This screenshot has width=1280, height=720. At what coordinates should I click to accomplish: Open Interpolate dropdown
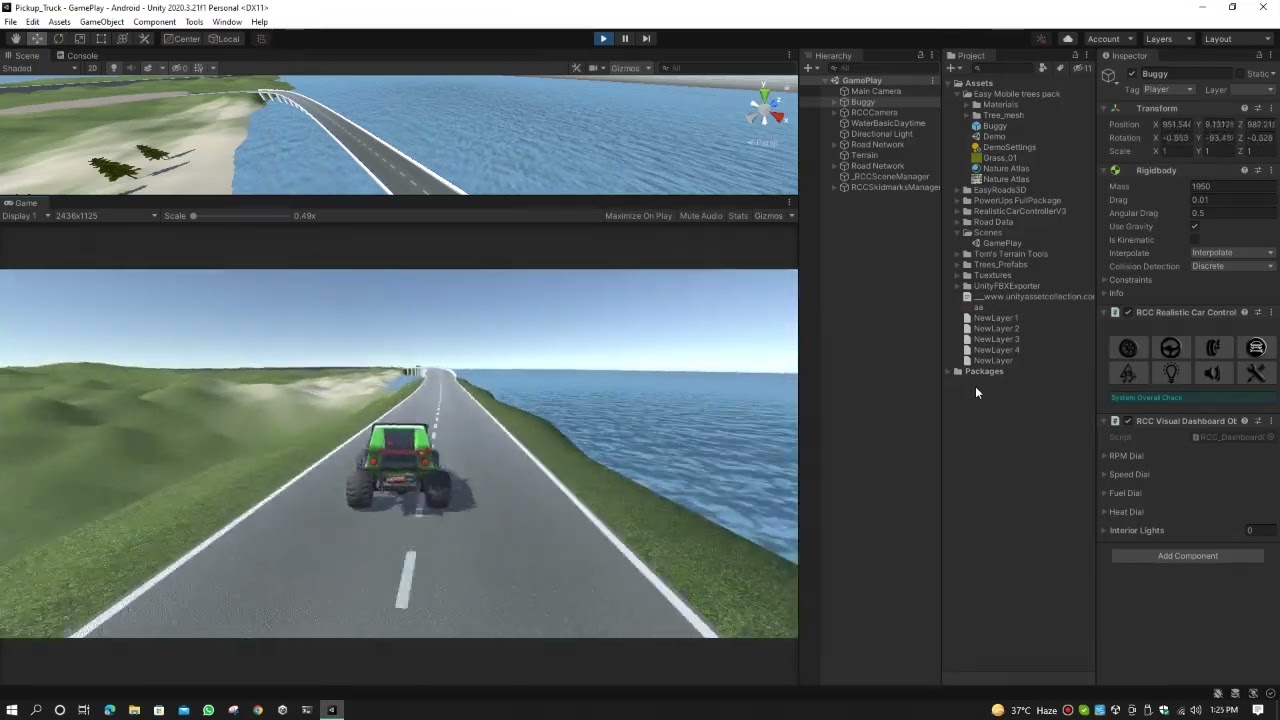tap(1233, 253)
